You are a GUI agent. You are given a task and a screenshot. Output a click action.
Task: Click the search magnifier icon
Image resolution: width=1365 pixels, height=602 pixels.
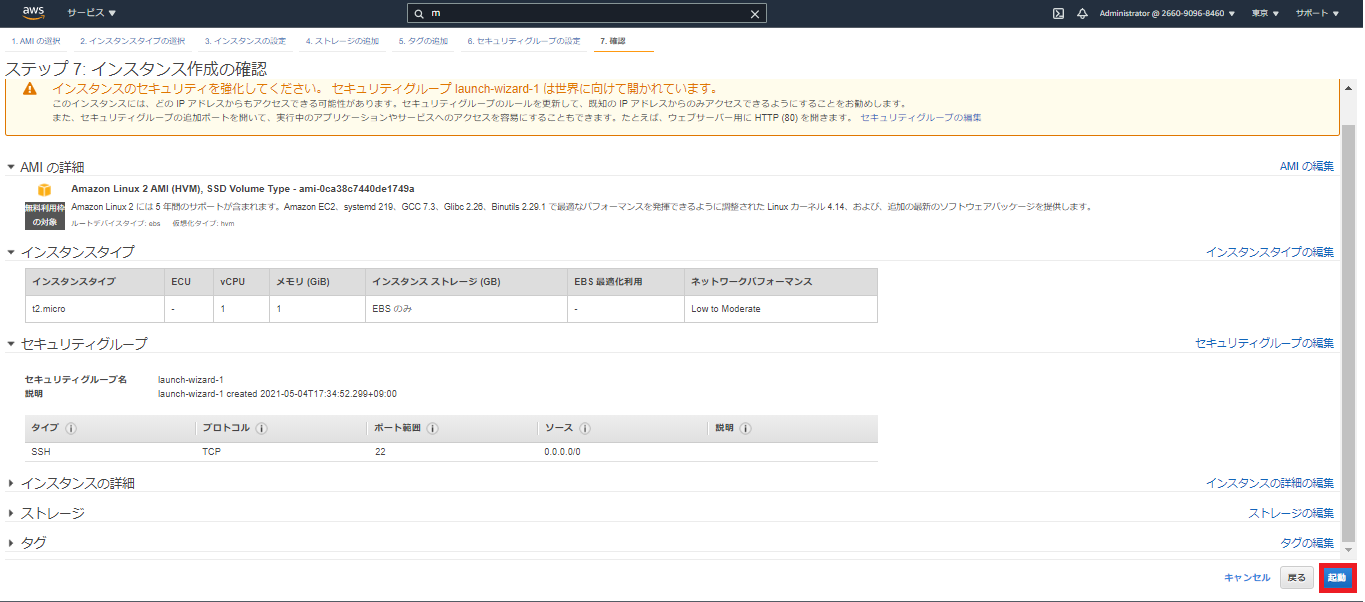[x=419, y=14]
